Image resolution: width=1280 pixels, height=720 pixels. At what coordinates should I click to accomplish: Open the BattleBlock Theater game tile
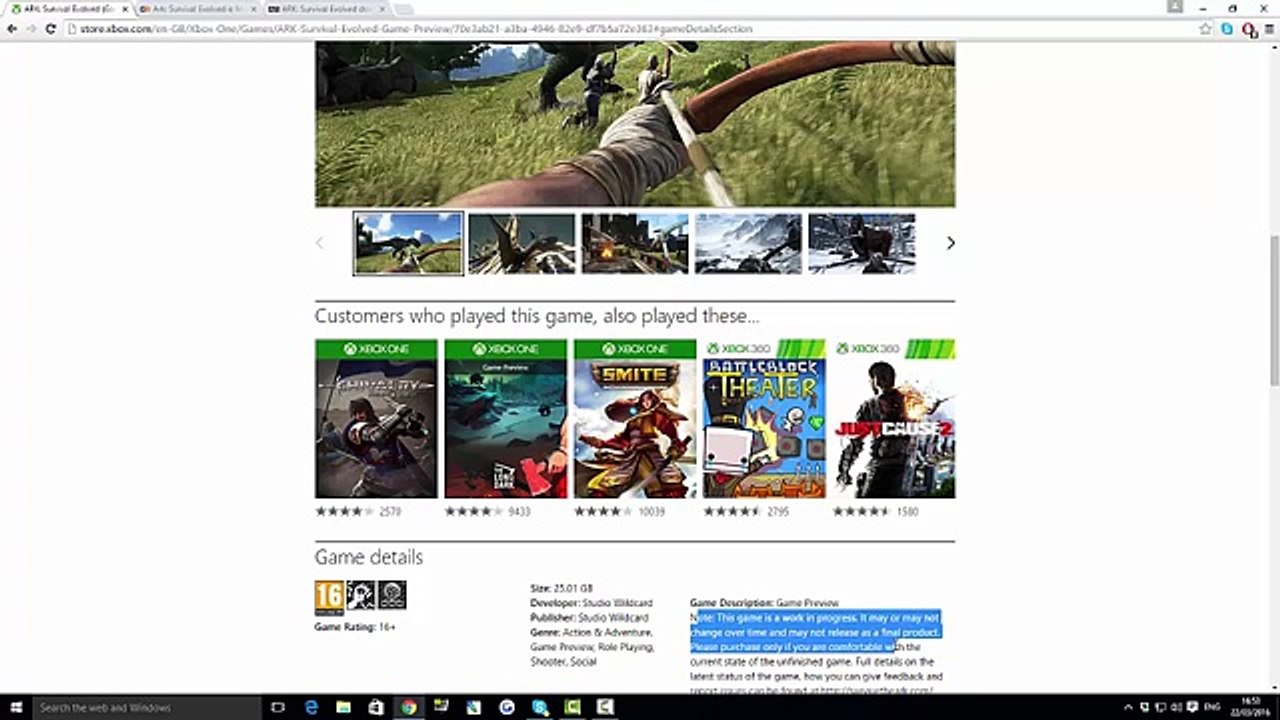click(764, 419)
